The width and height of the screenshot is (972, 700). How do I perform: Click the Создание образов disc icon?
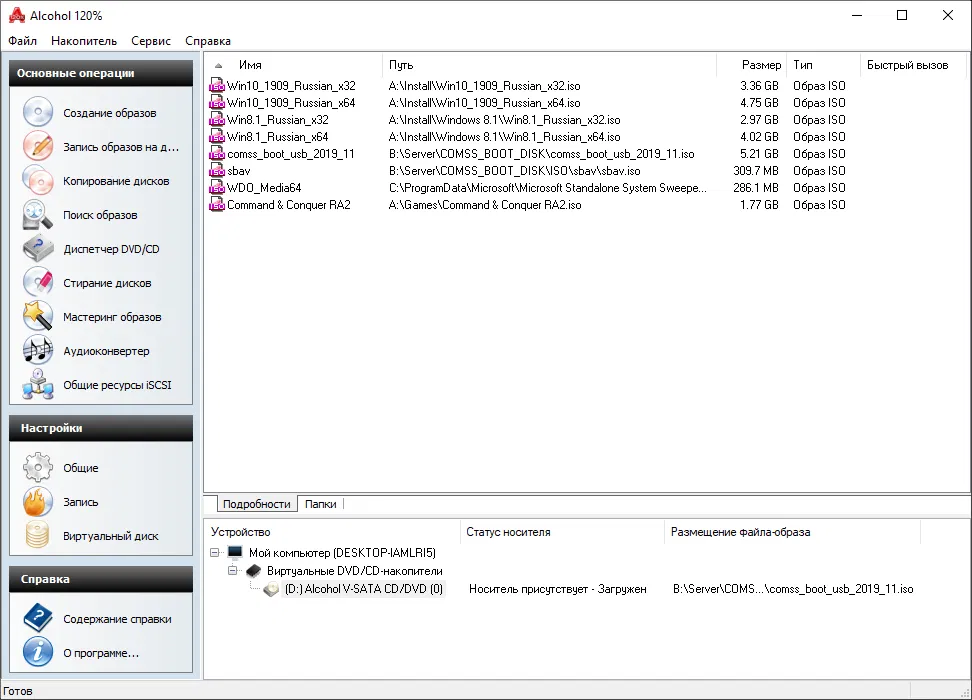tap(38, 112)
